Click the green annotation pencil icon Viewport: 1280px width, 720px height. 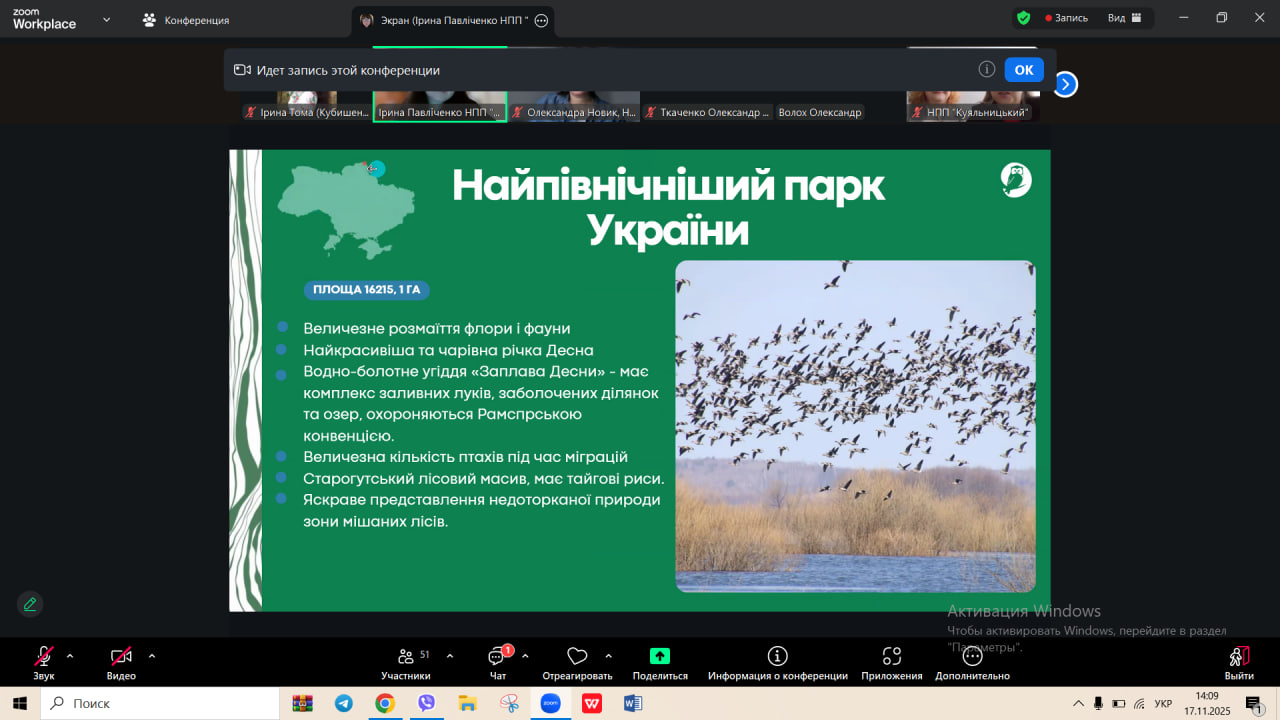click(x=30, y=604)
